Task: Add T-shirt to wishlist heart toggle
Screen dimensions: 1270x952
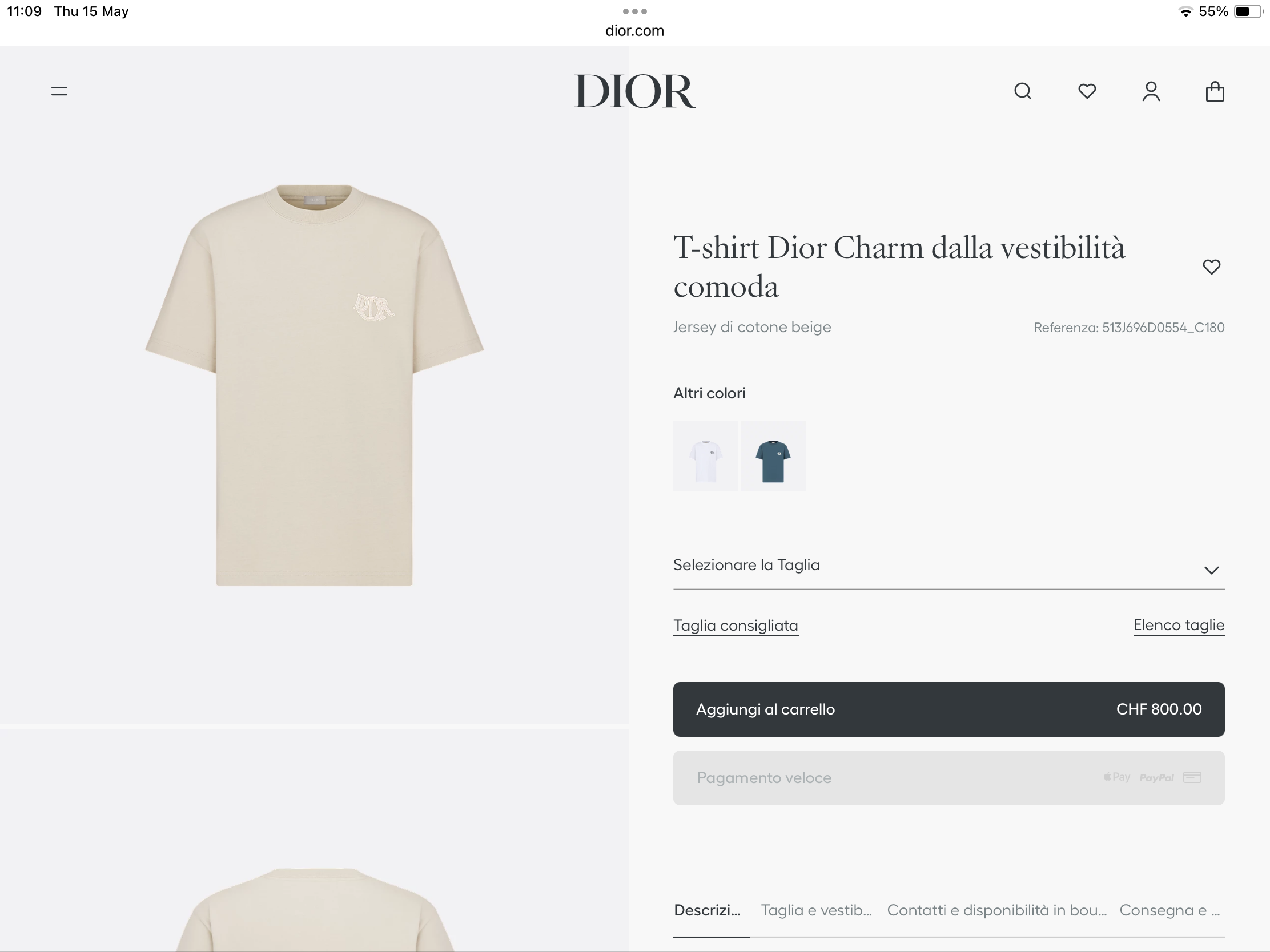Action: point(1211,267)
